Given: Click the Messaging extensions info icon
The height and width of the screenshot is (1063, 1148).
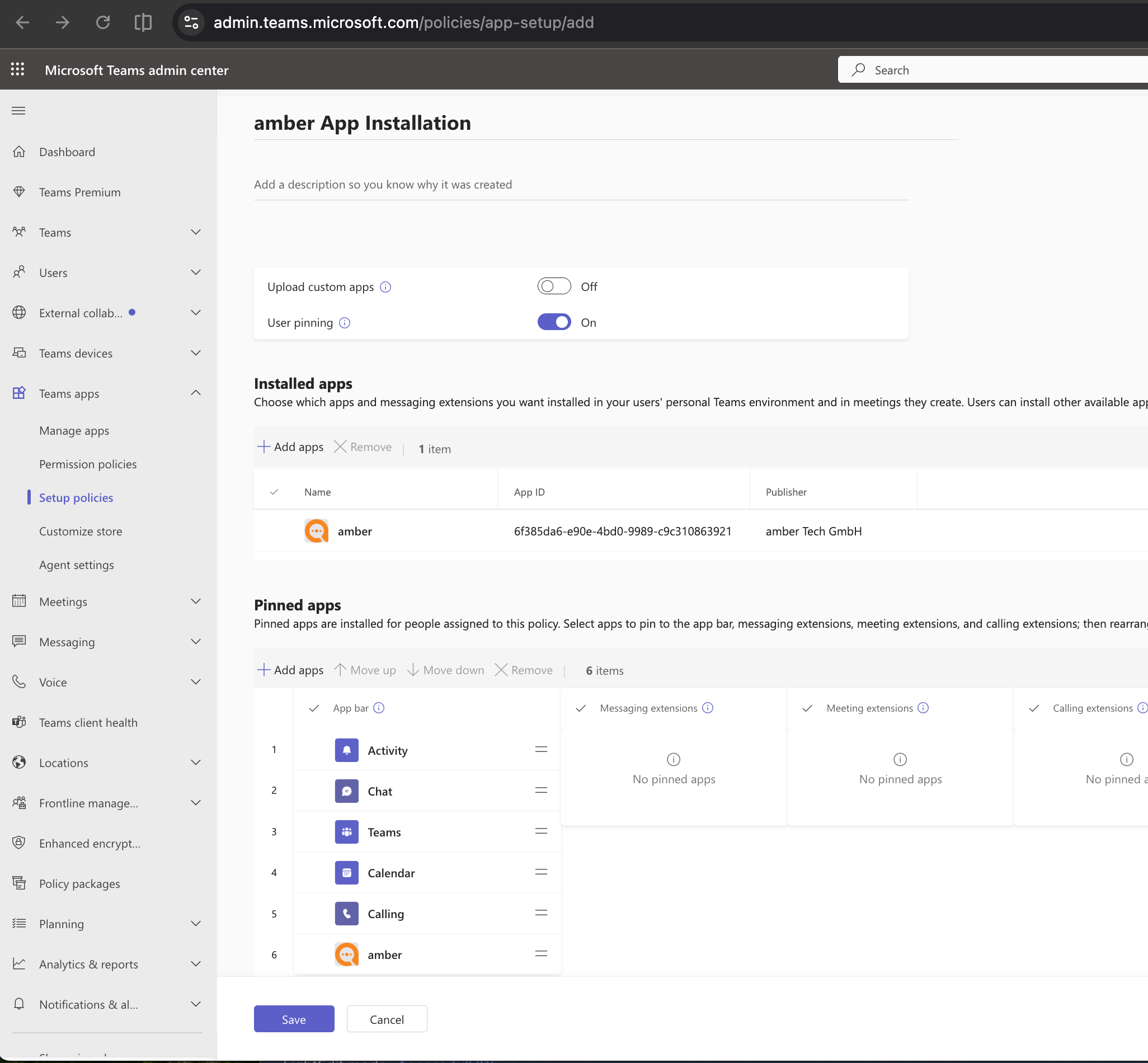Looking at the screenshot, I should click(708, 708).
